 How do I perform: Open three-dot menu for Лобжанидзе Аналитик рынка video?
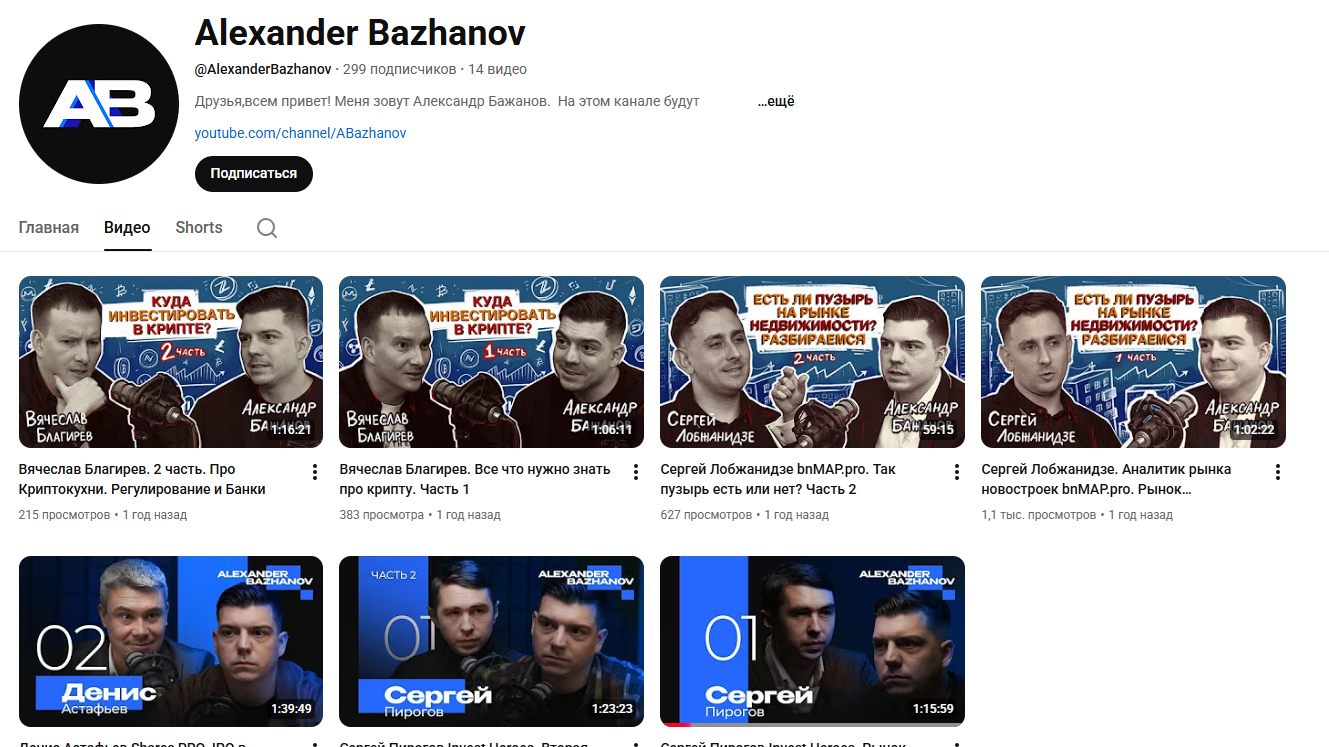1278,472
